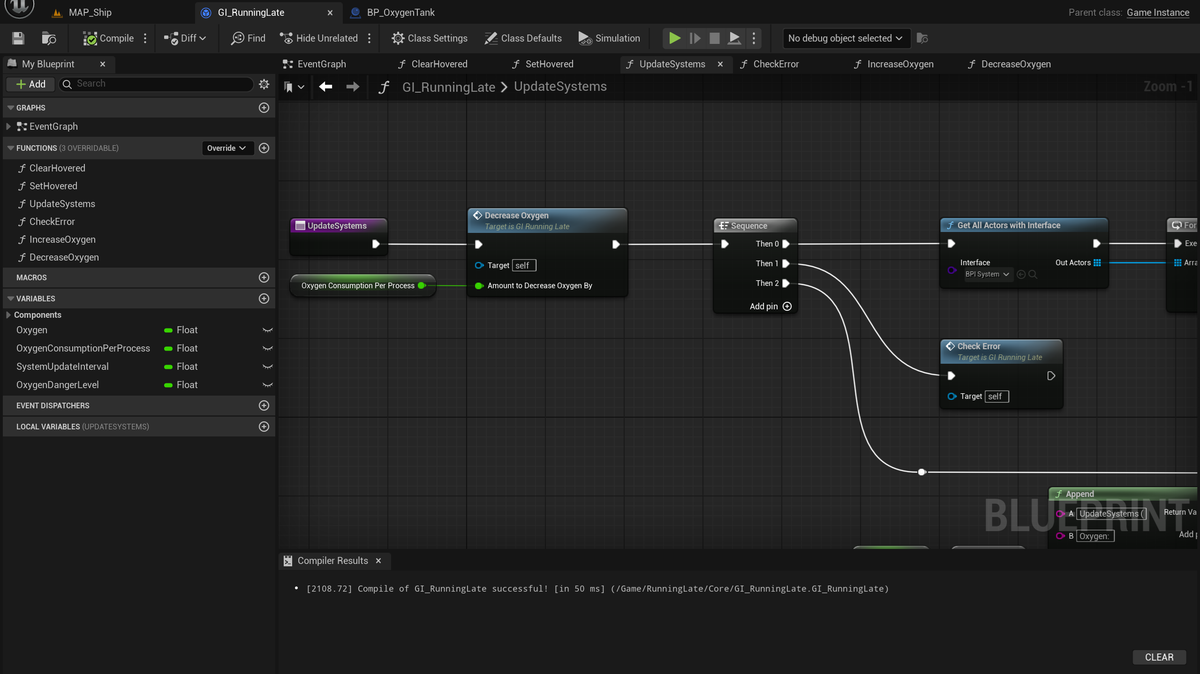1200x674 pixels.
Task: Add a new graph with the plus icon
Action: [264, 107]
